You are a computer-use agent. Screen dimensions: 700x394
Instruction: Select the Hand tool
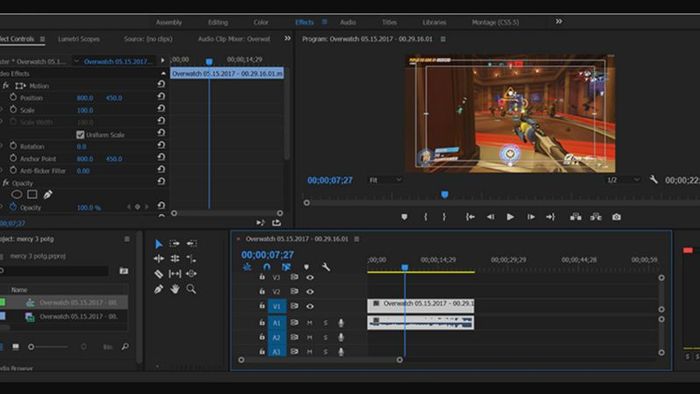[175, 289]
